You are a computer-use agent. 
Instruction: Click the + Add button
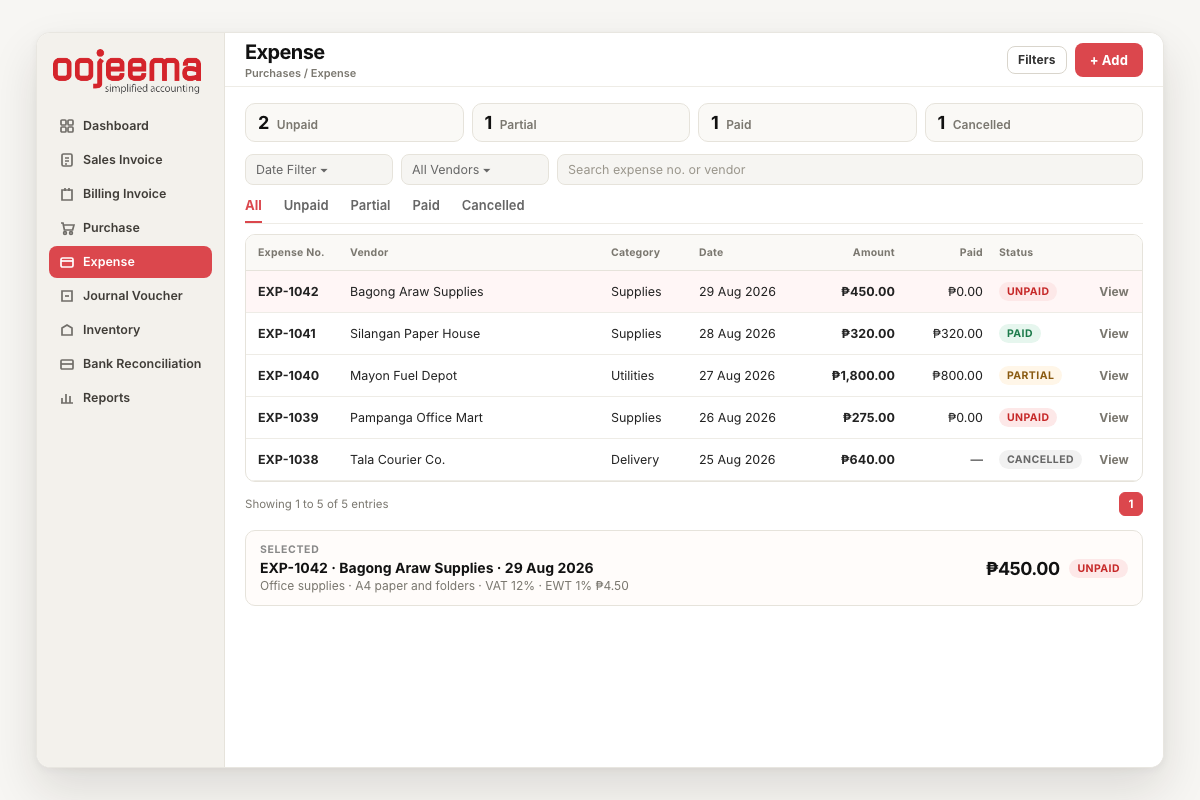1109,60
